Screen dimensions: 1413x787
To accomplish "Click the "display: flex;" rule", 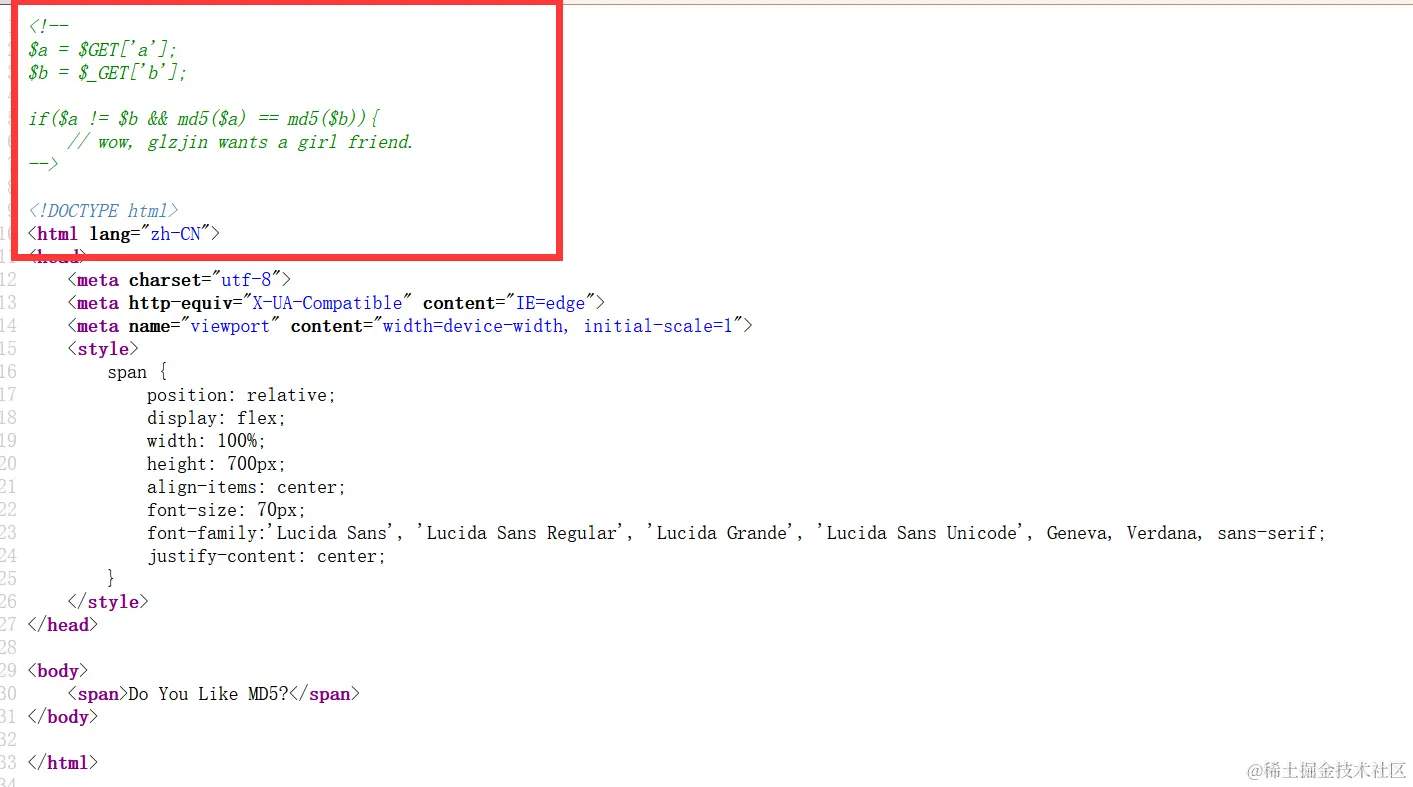I will pyautogui.click(x=216, y=417).
